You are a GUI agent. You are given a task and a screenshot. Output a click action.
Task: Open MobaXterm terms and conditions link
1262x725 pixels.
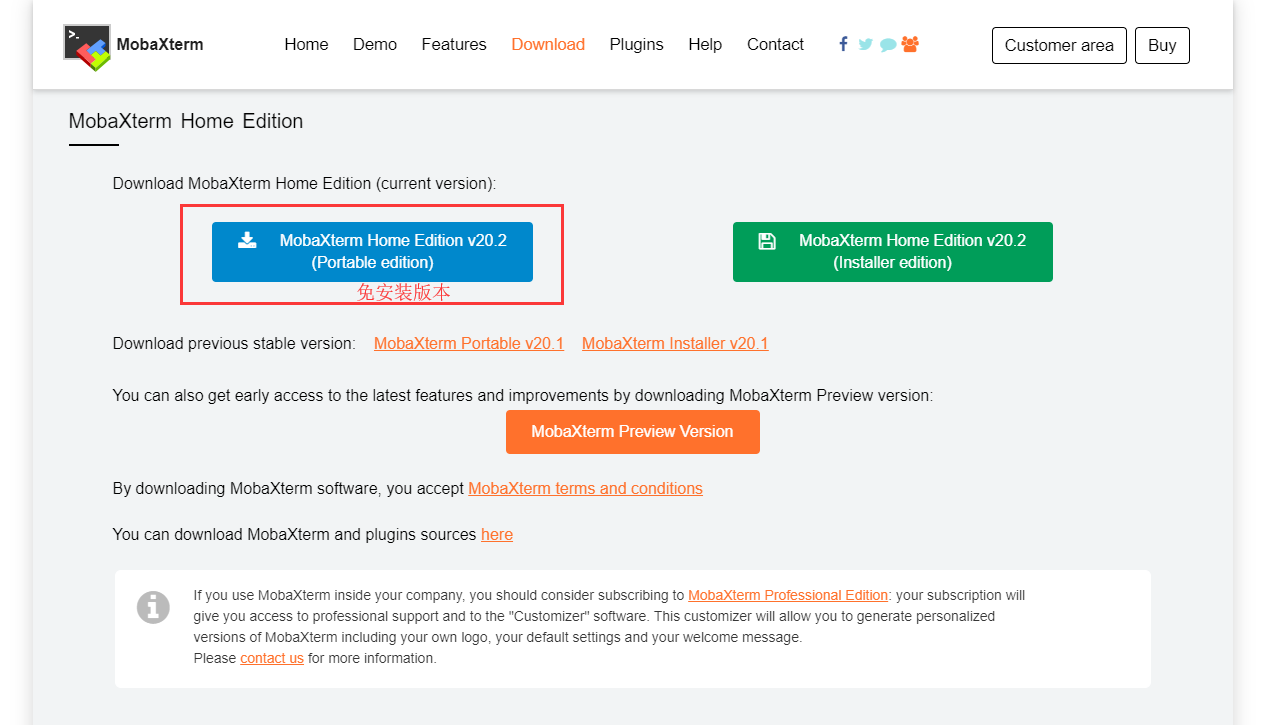click(585, 488)
